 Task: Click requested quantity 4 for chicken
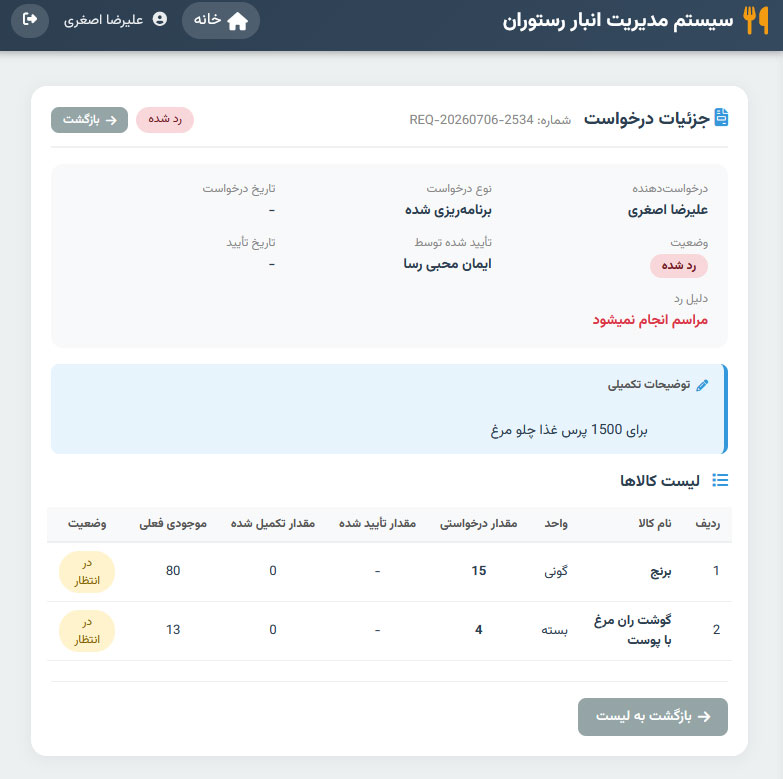(478, 630)
